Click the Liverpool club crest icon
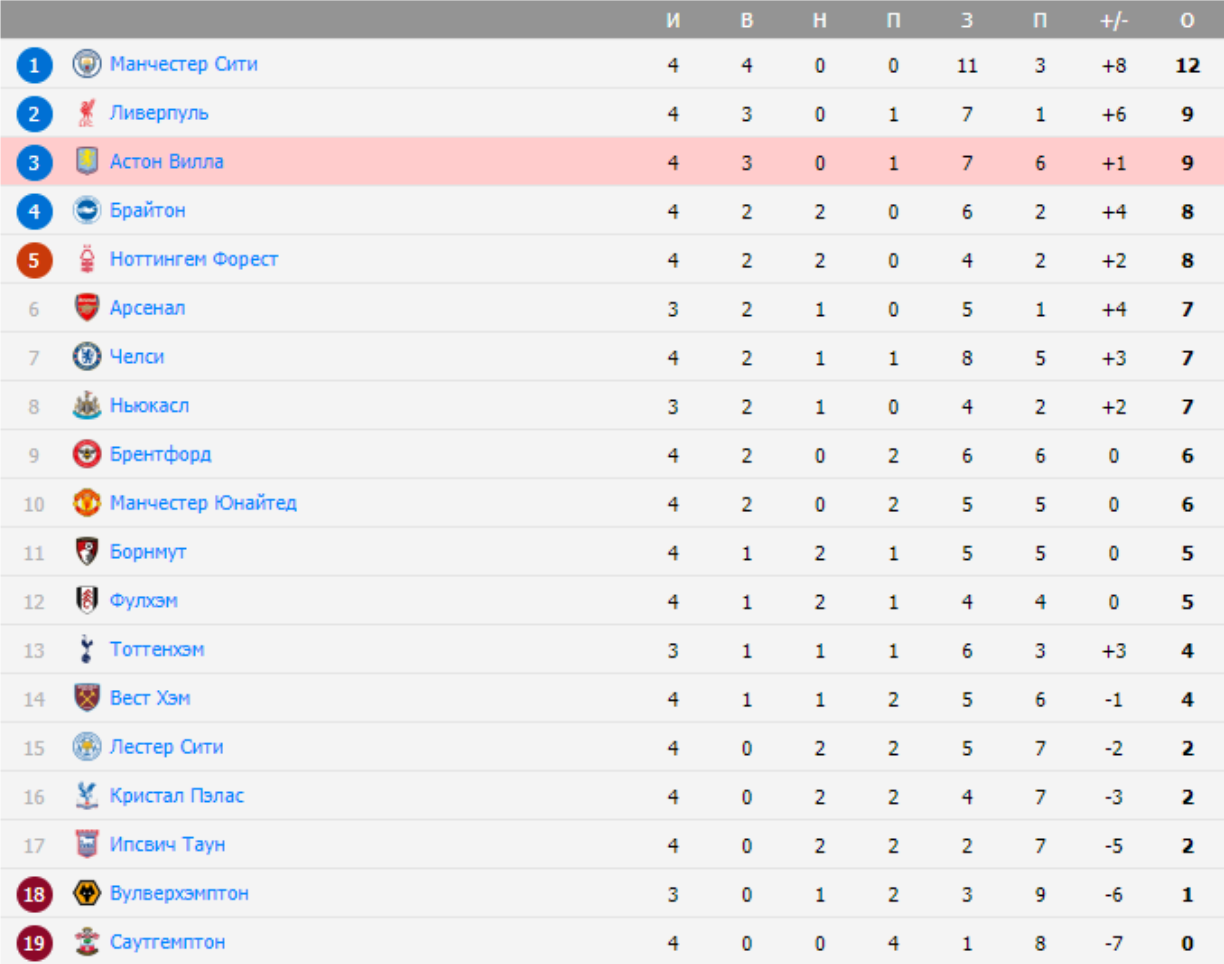This screenshot has width=1224, height=964. click(x=87, y=114)
